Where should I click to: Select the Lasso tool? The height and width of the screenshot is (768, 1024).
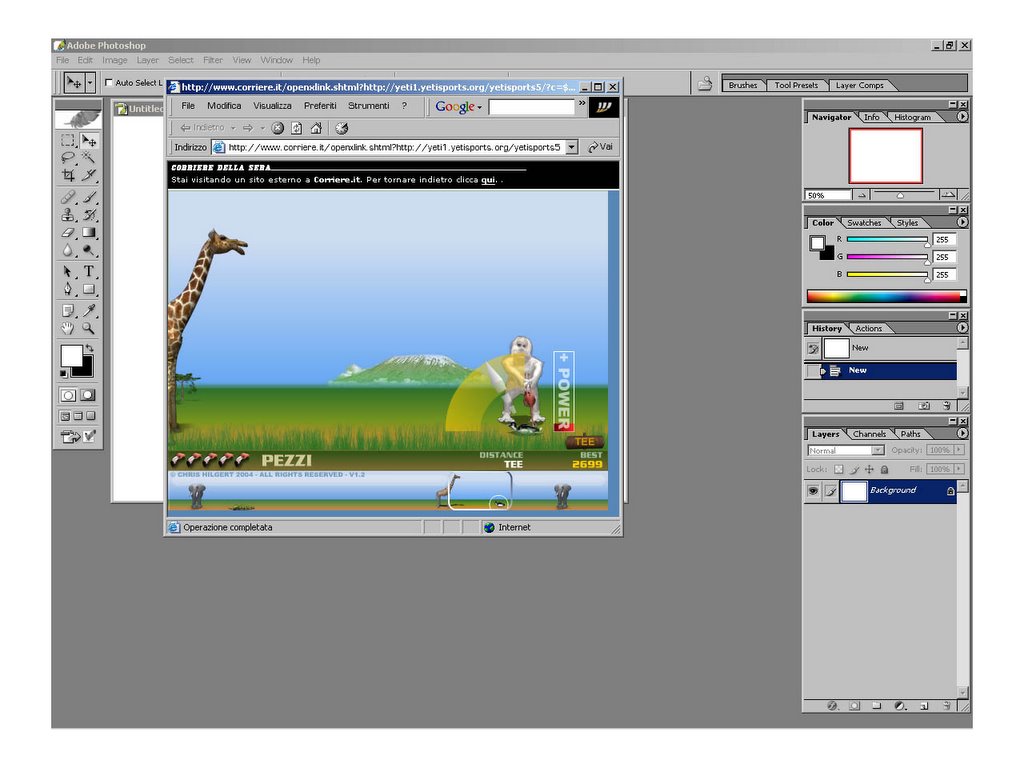pos(68,157)
